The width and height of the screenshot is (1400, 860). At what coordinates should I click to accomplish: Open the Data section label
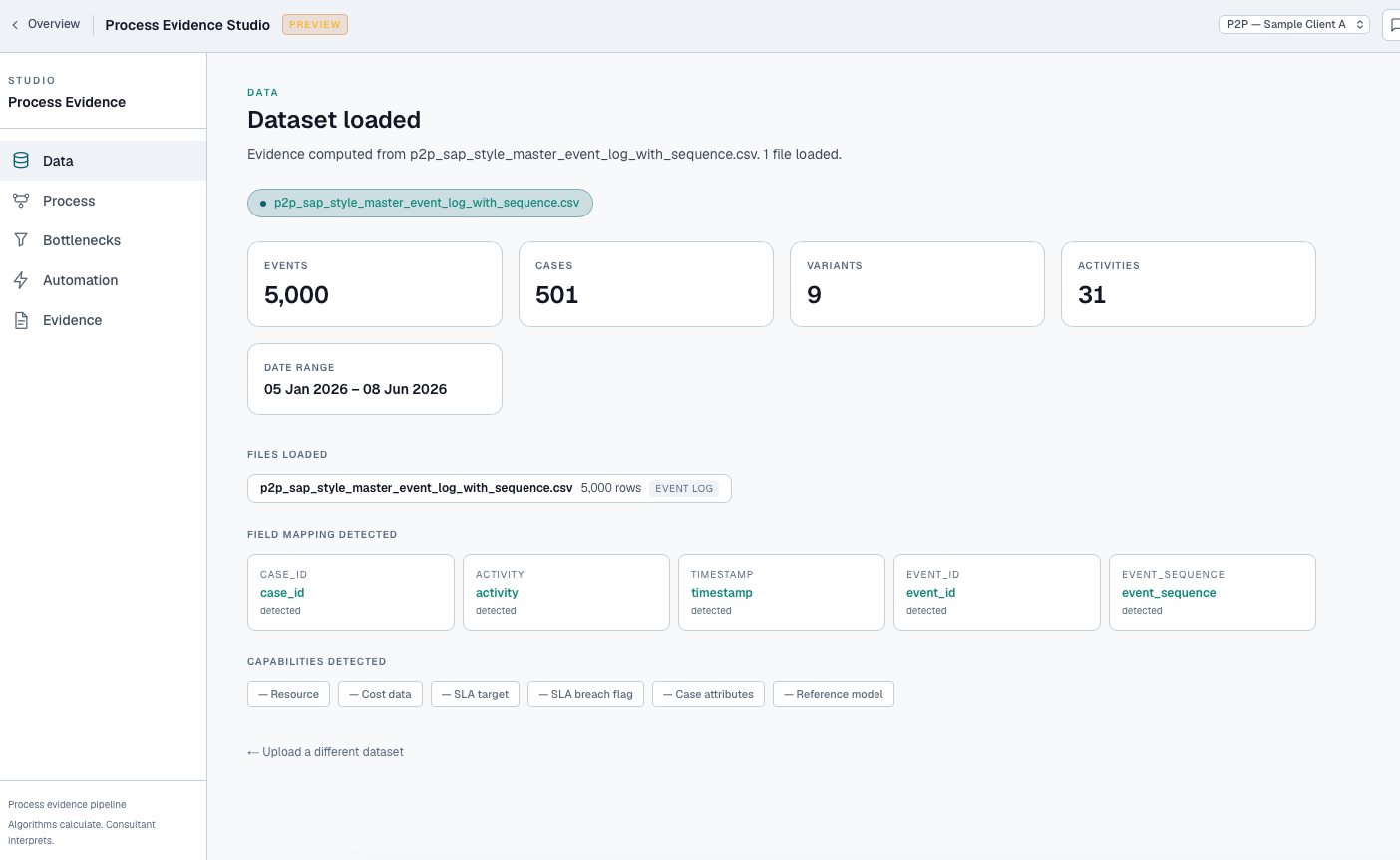[x=58, y=161]
